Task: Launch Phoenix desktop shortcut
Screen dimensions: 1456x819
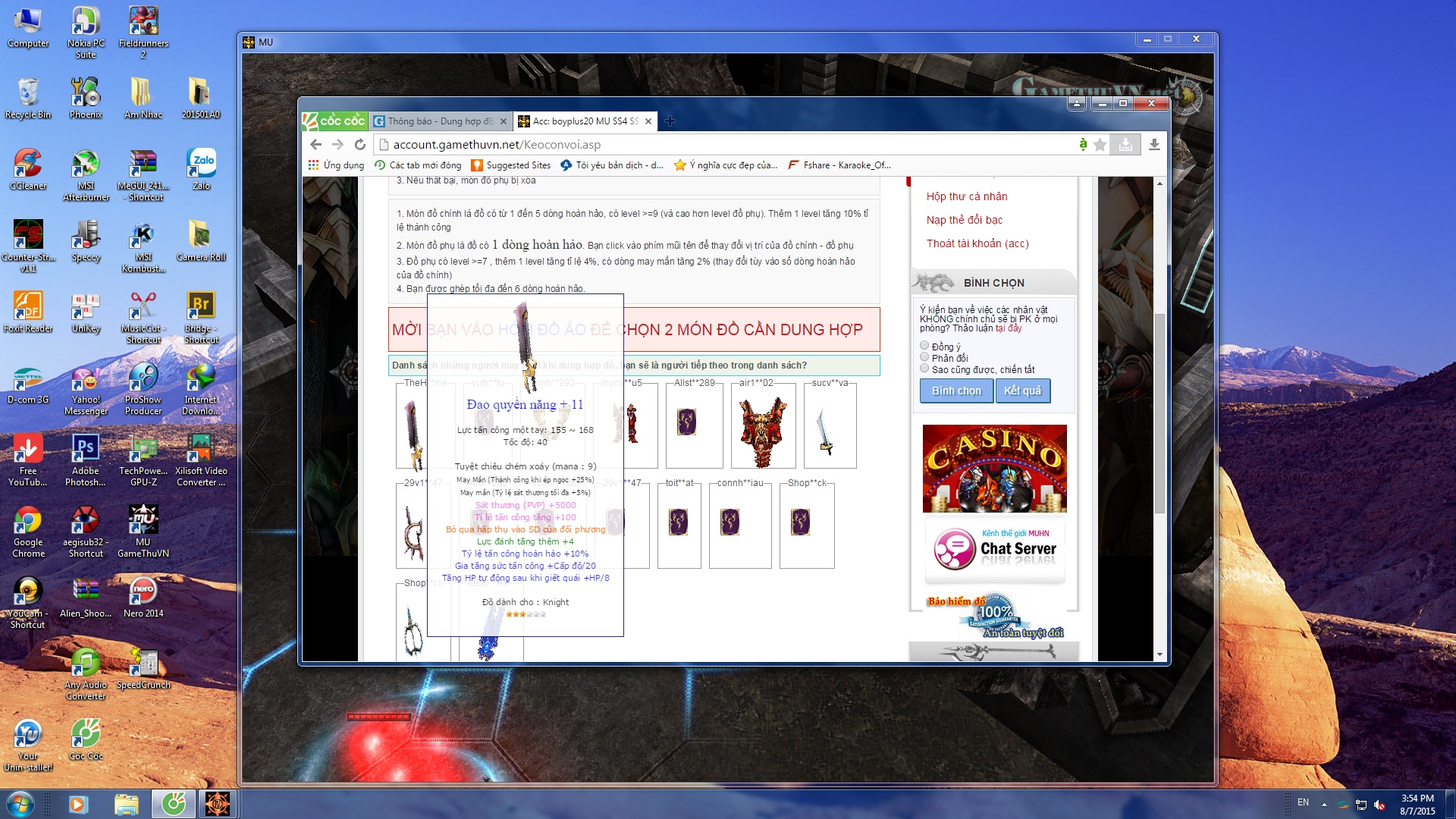Action: click(86, 99)
